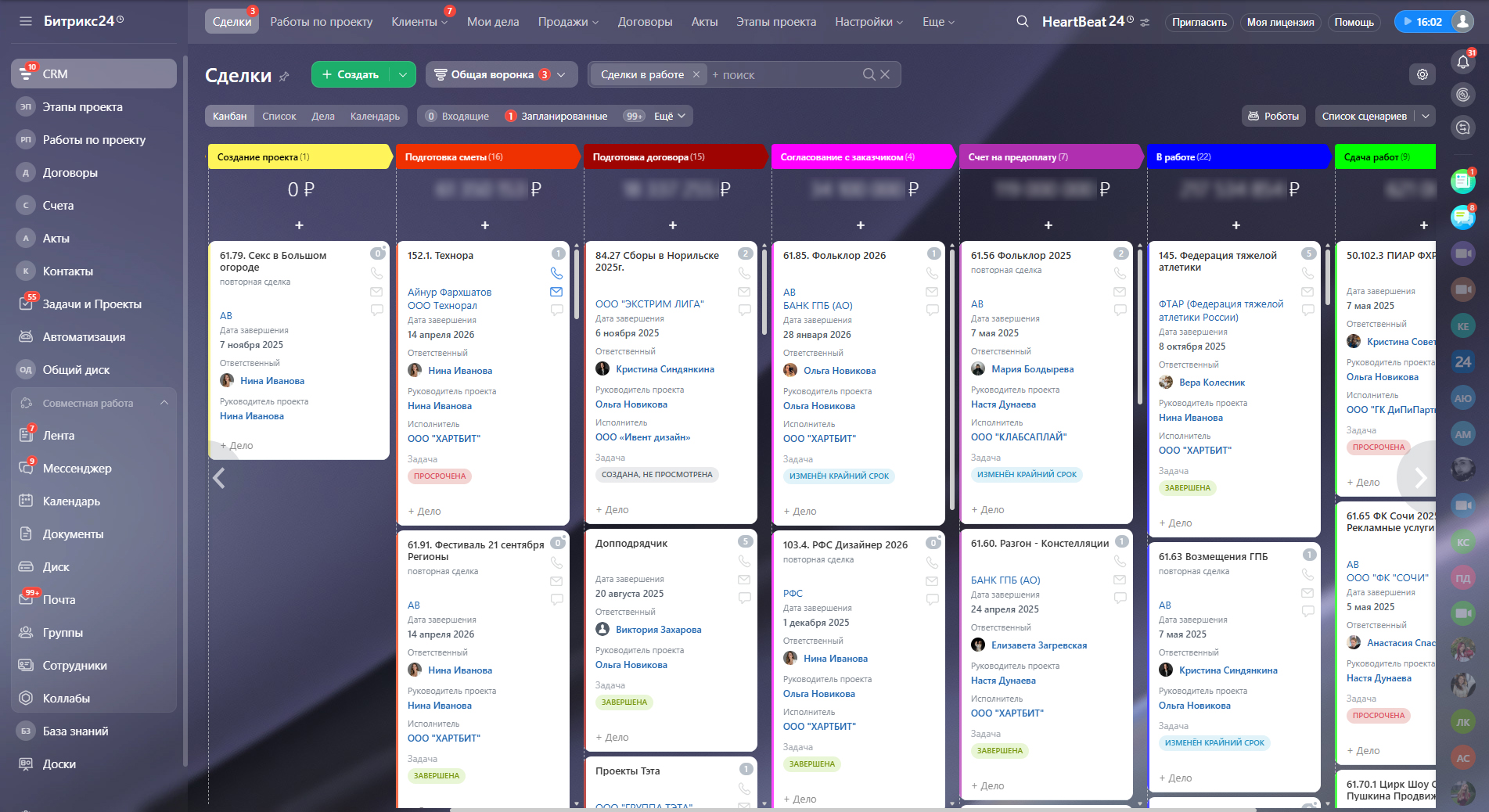Click the round arrows-in-bubble icon in the right panel
Screen dimensions: 1489x812
[1462, 128]
